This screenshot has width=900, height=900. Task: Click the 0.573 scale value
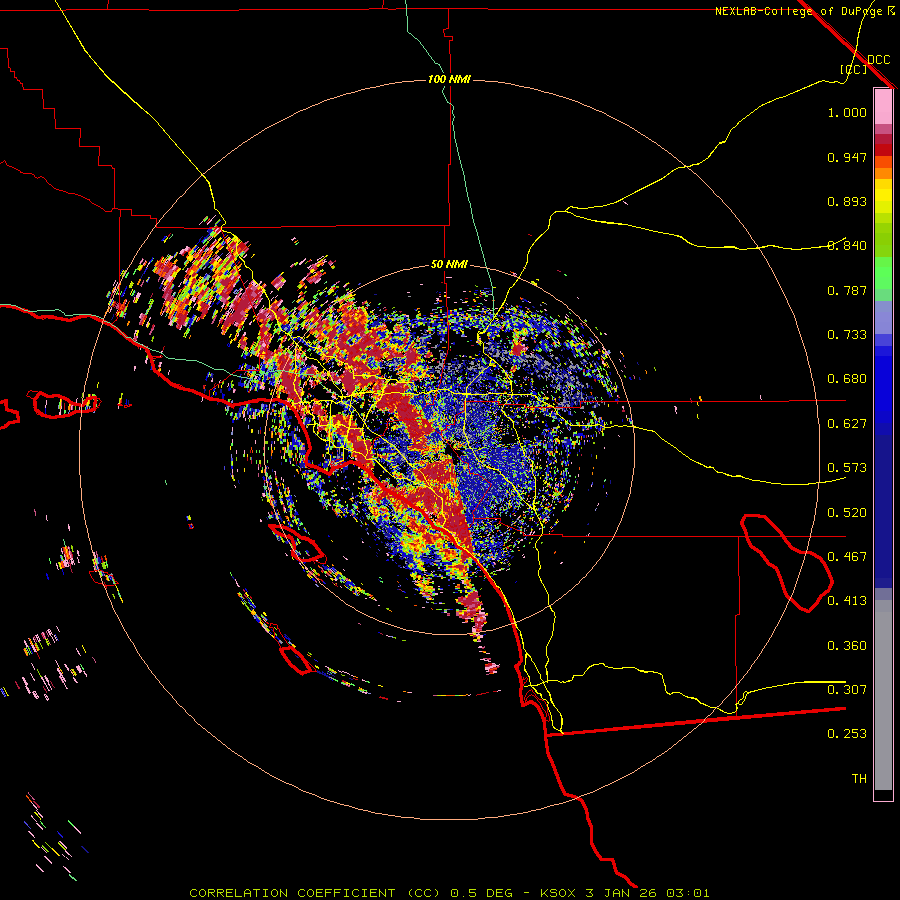847,468
